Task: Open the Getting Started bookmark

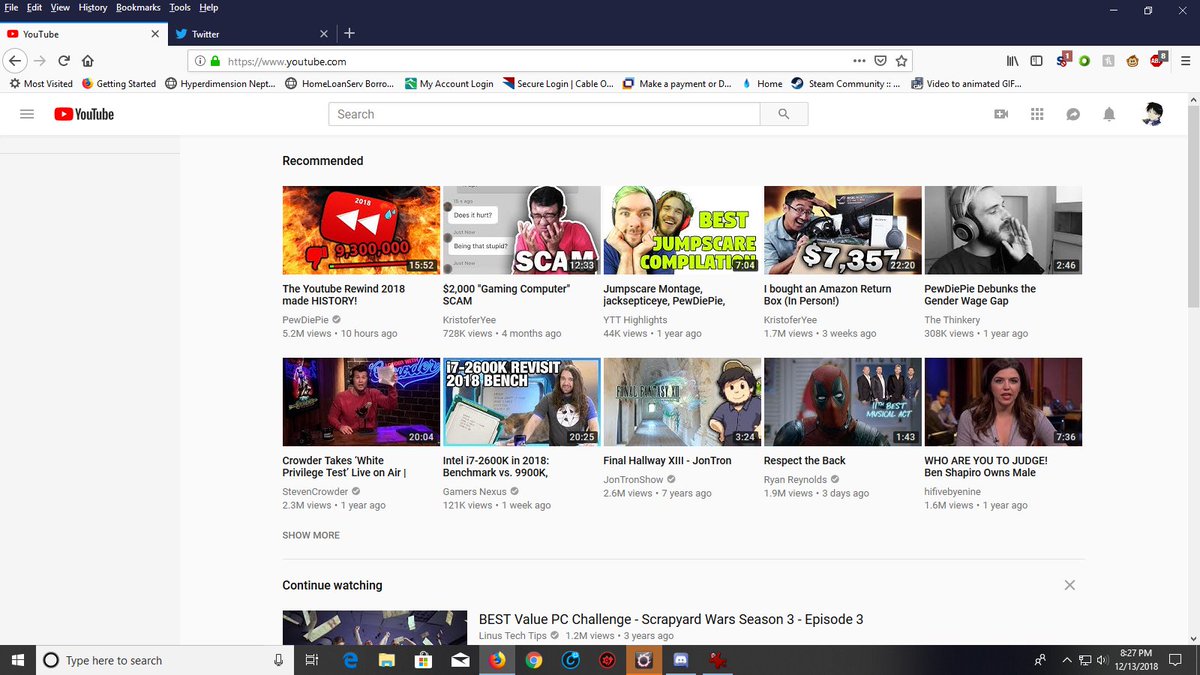Action: tap(119, 84)
